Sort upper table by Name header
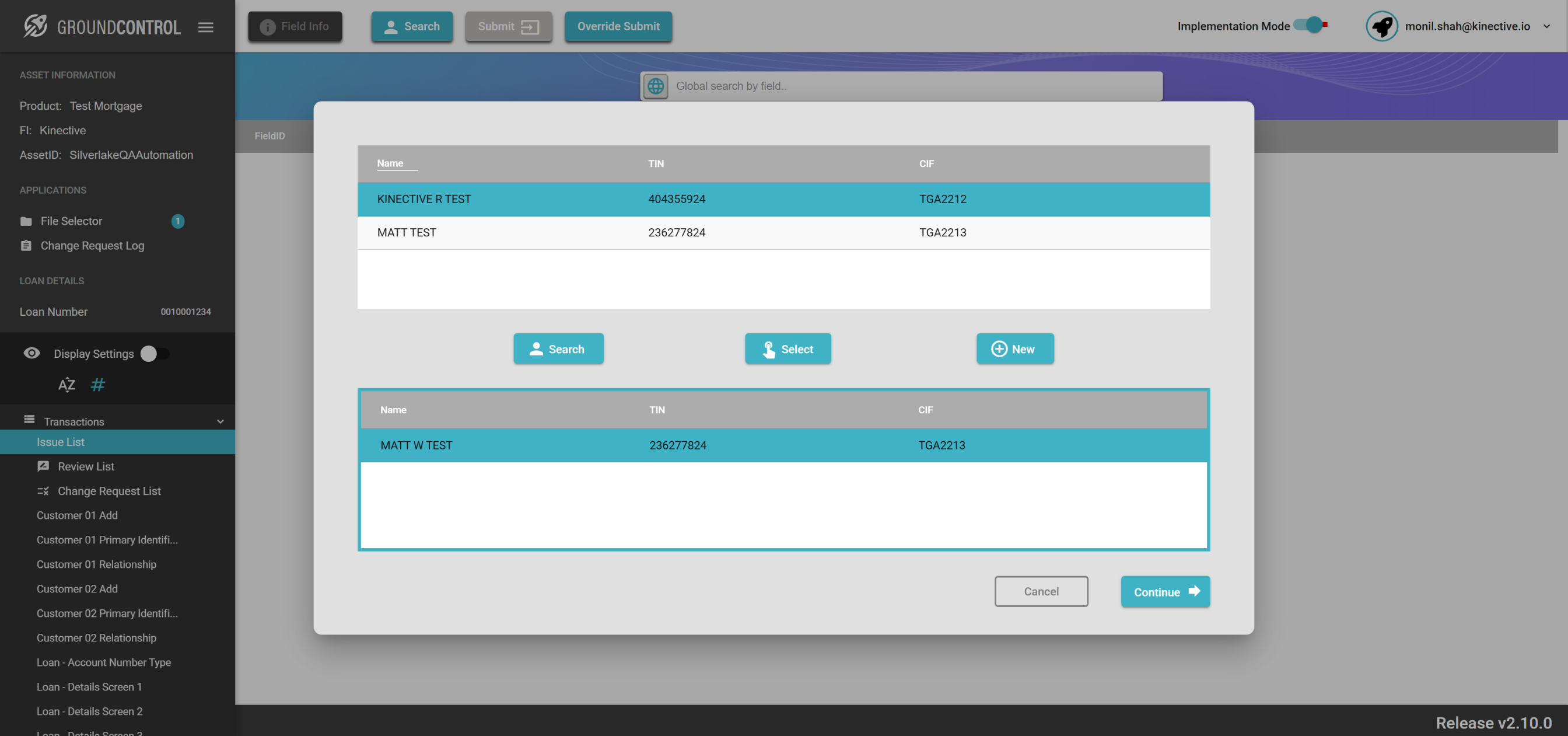The height and width of the screenshot is (736, 1568). point(390,163)
